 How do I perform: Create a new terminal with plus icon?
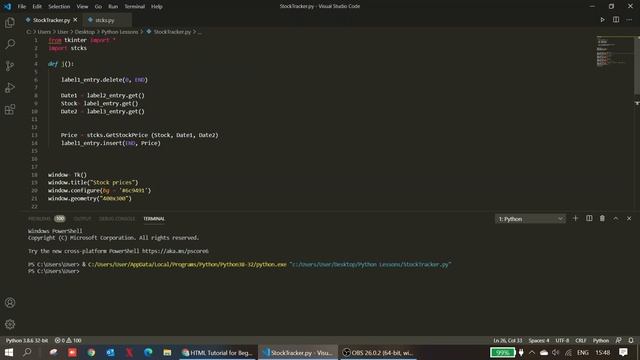tap(576, 218)
